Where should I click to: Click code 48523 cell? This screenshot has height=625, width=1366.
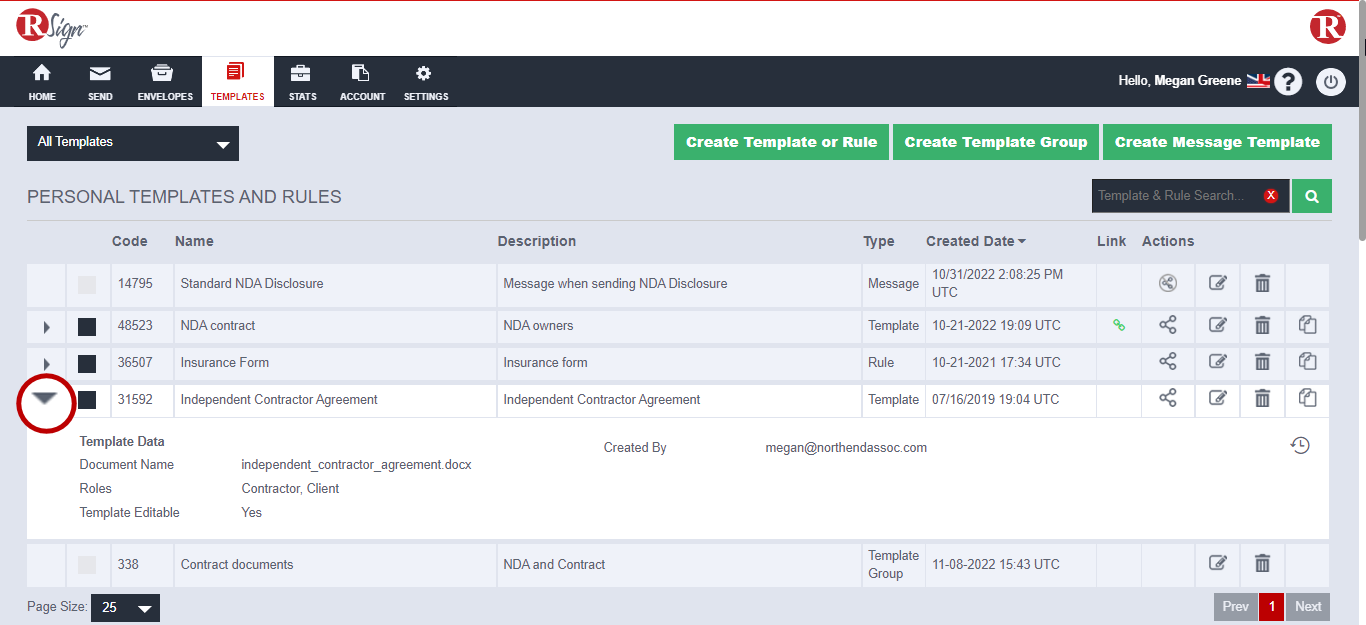142,326
